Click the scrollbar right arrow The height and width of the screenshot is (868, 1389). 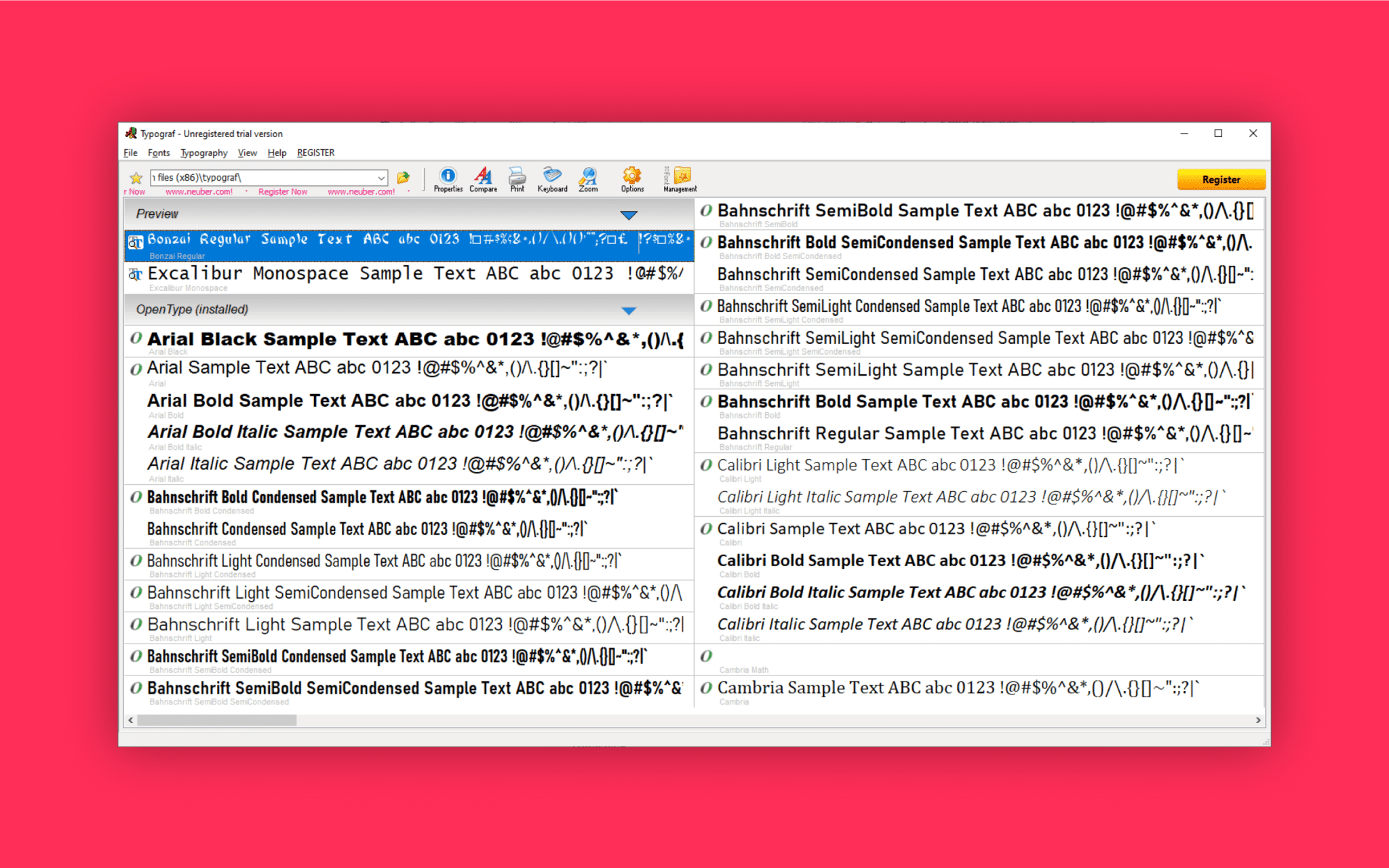[1258, 720]
